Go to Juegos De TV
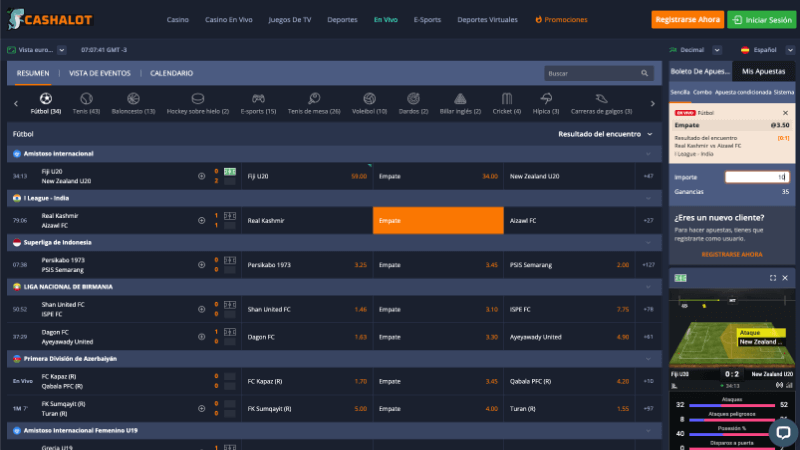This screenshot has height=450, width=800. (x=290, y=20)
